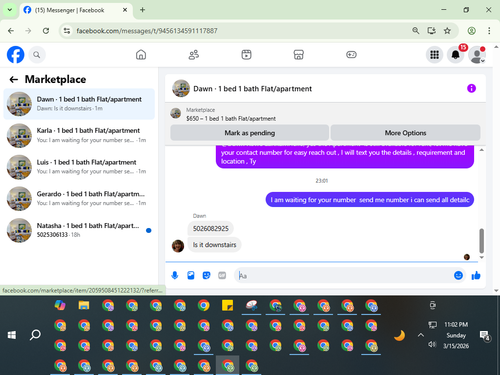Open the purple conversation information icon
The height and width of the screenshot is (375, 500).
[x=471, y=88]
